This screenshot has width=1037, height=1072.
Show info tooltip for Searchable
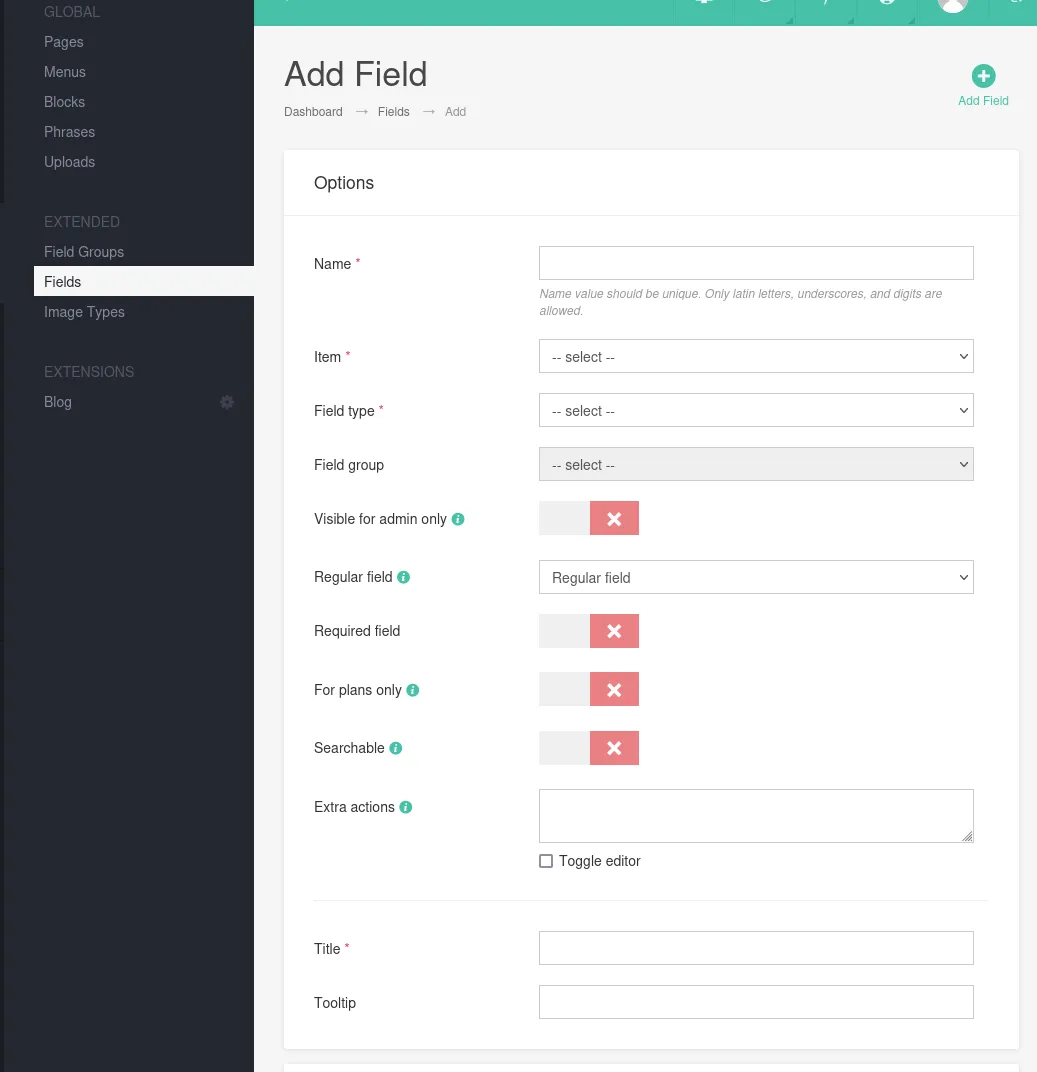click(x=396, y=749)
